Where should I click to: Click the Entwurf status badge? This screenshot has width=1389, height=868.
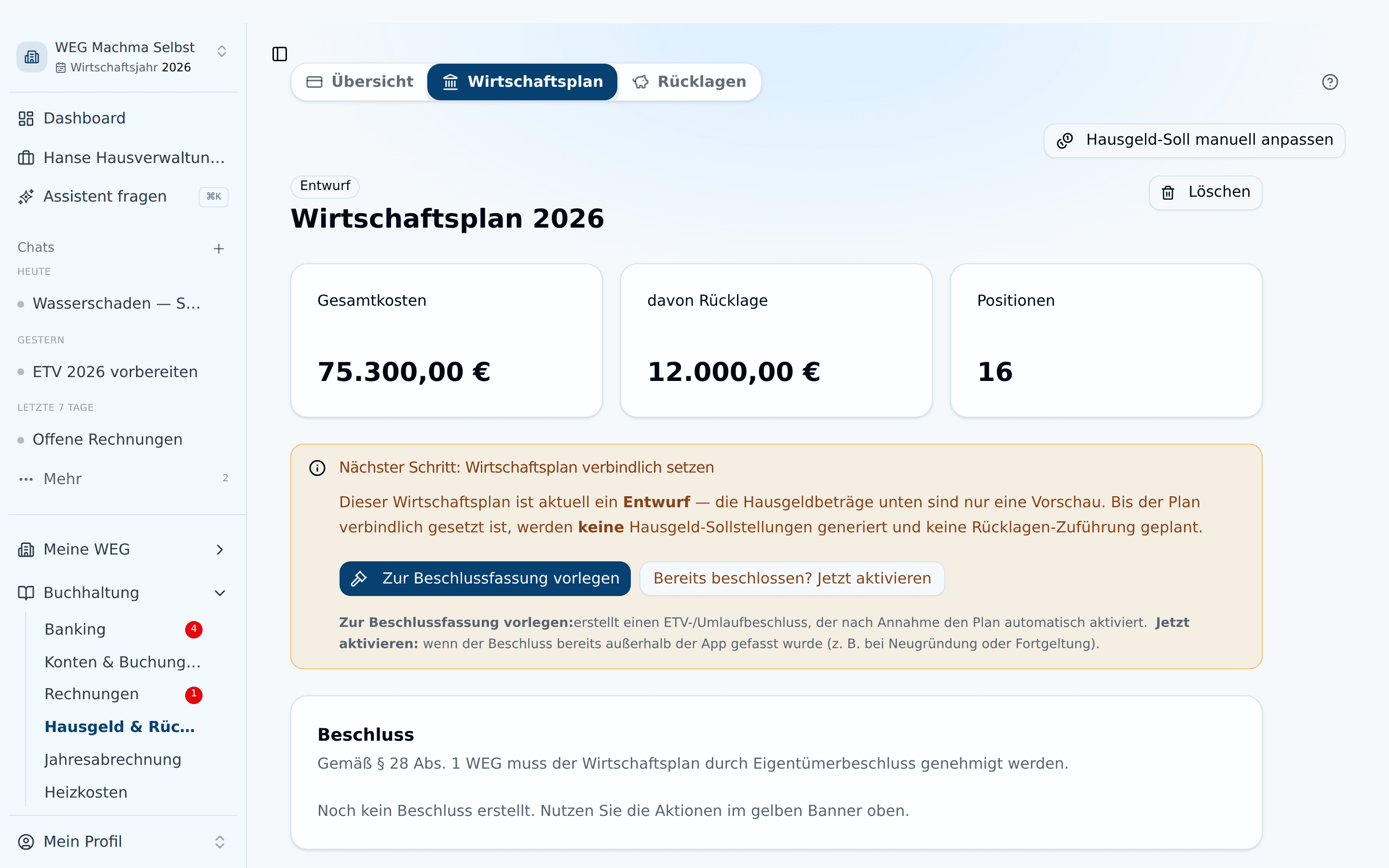click(325, 186)
